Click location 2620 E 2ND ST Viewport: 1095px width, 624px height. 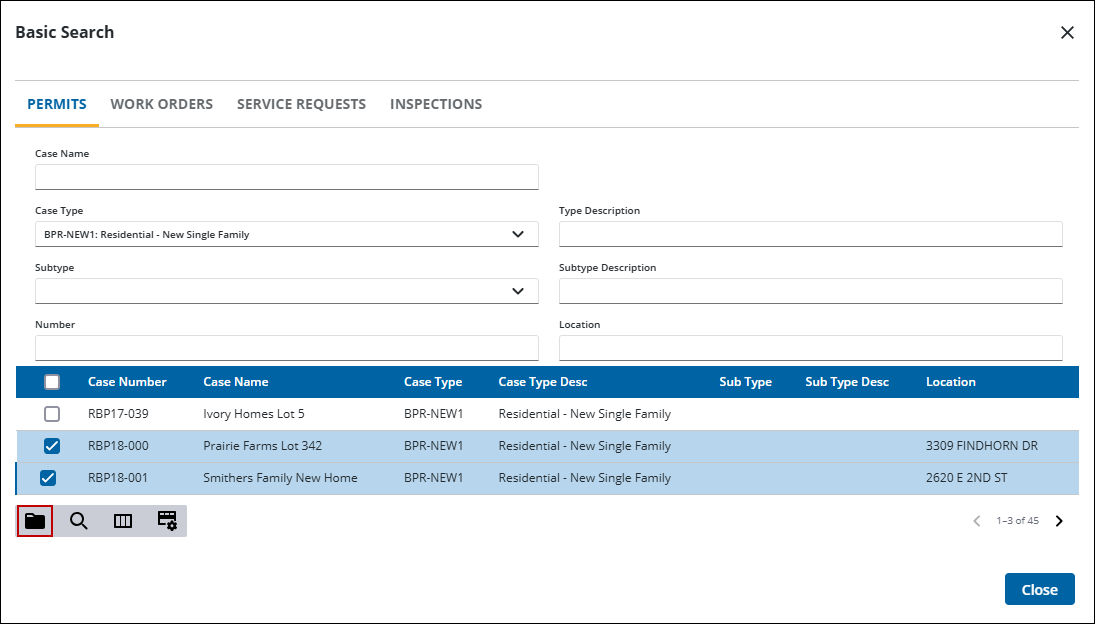[967, 478]
